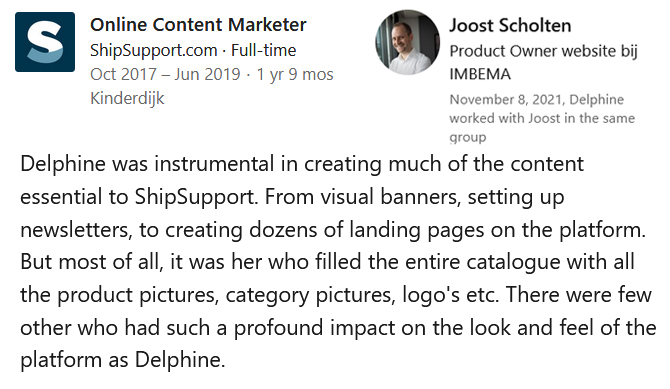Open the Joost Scholten name link
The width and height of the screenshot is (670, 389).
click(x=510, y=26)
